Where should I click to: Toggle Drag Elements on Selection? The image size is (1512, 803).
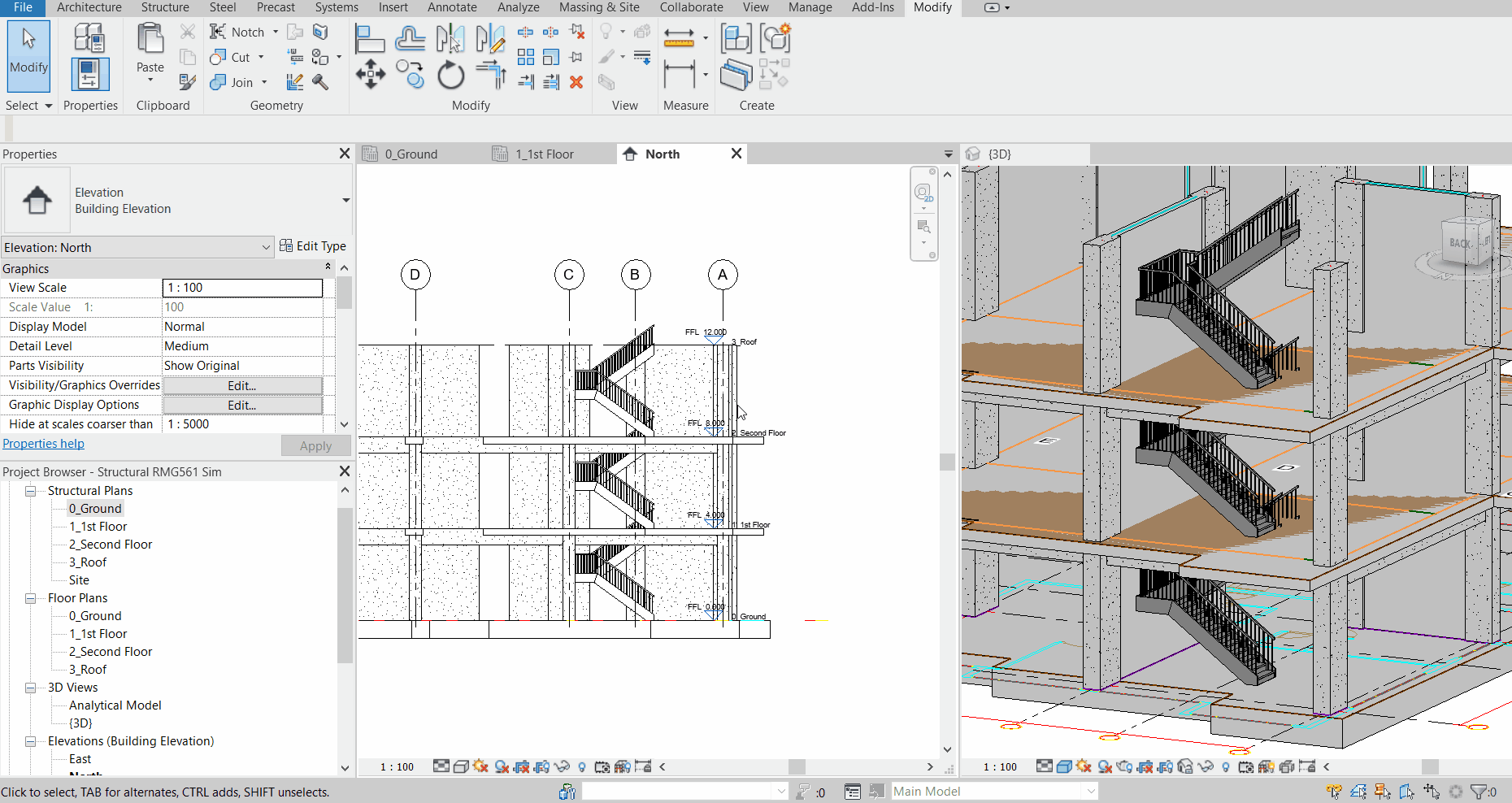[x=1432, y=791]
